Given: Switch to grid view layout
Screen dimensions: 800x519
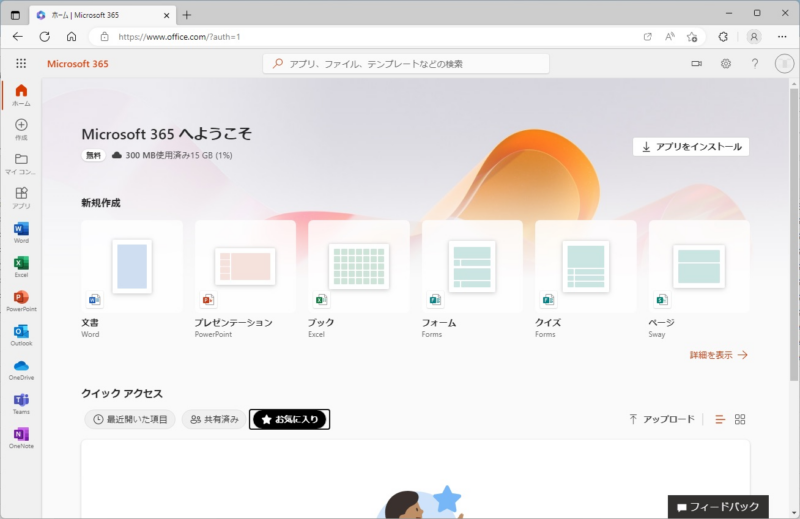Looking at the screenshot, I should 740,419.
